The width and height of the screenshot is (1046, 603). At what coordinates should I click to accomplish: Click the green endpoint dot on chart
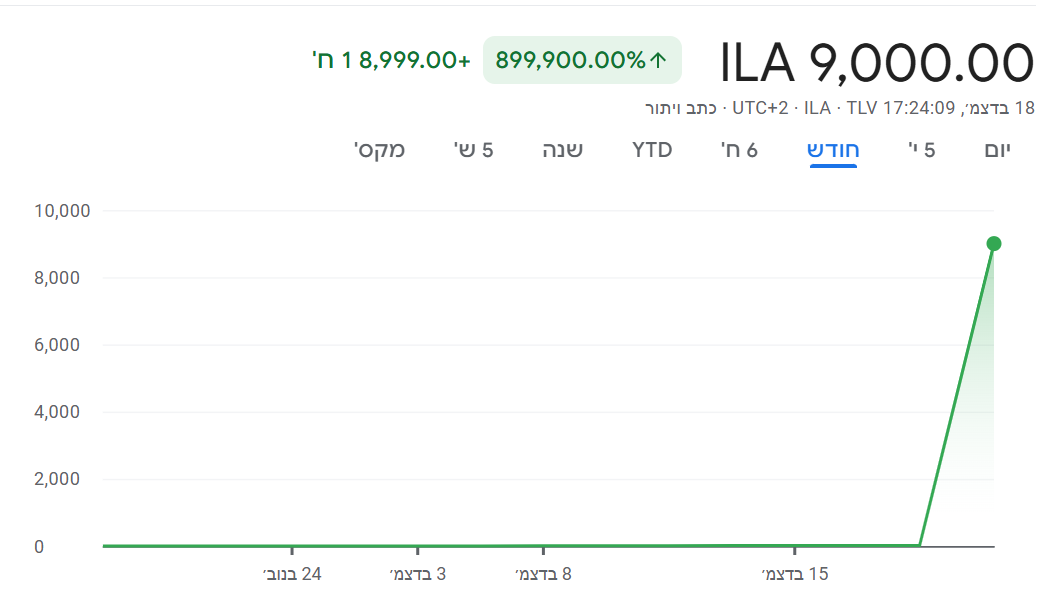pyautogui.click(x=994, y=244)
